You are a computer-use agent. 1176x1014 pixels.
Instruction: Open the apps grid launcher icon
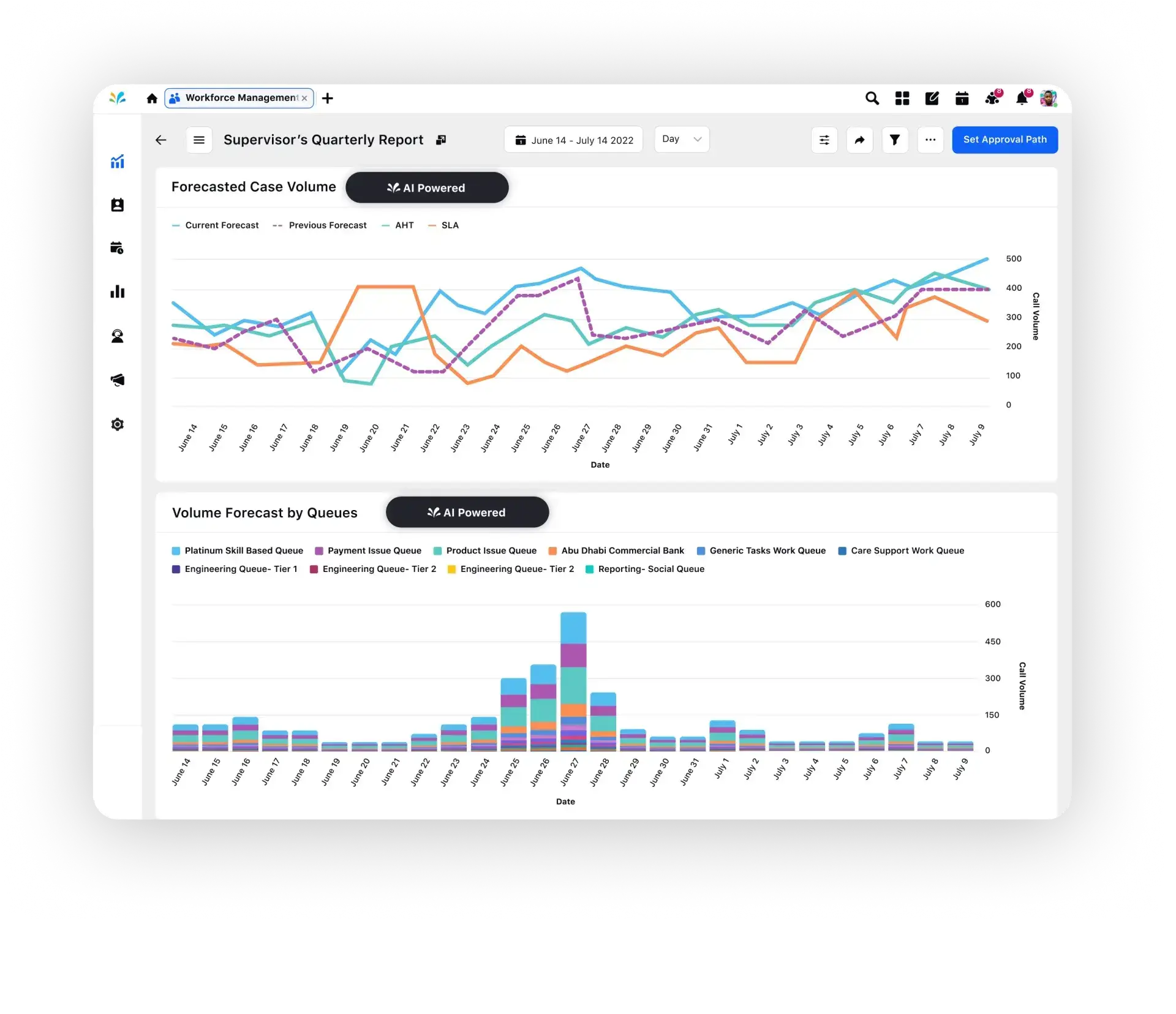coord(902,98)
